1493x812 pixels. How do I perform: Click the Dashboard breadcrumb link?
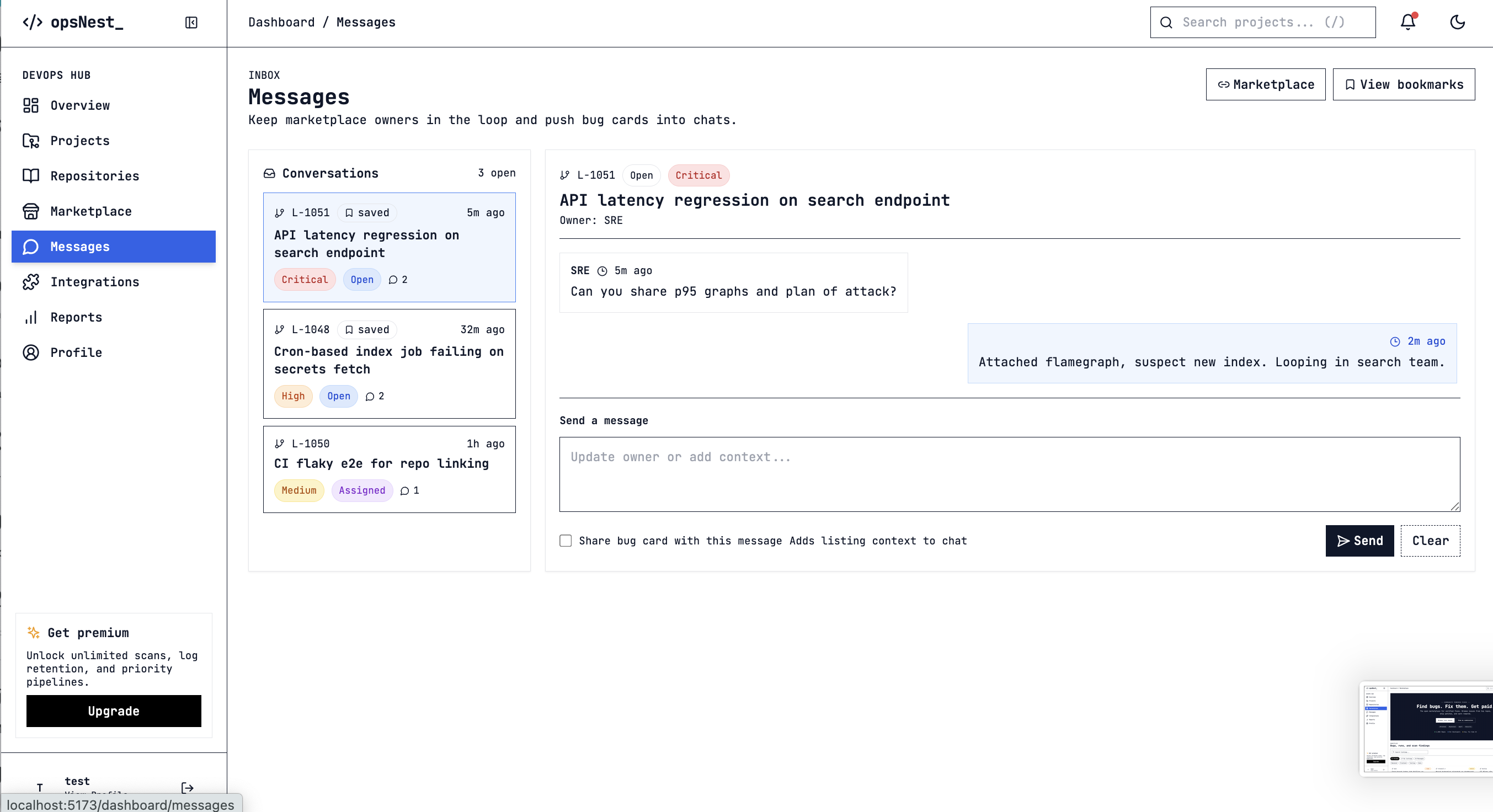point(281,22)
